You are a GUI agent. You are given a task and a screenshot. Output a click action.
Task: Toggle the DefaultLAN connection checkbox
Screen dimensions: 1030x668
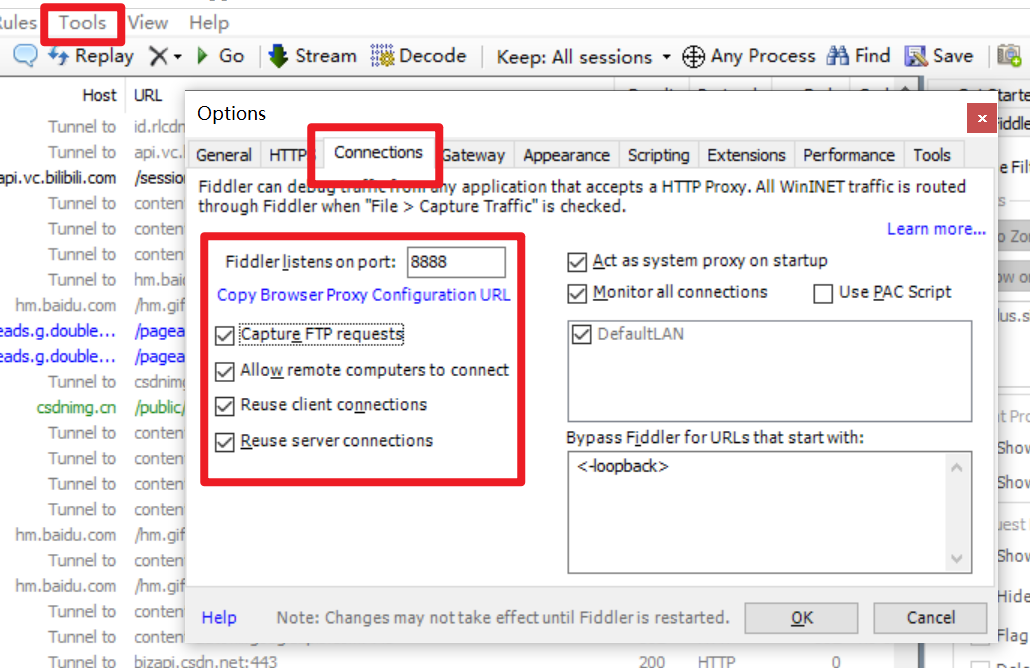click(x=581, y=334)
